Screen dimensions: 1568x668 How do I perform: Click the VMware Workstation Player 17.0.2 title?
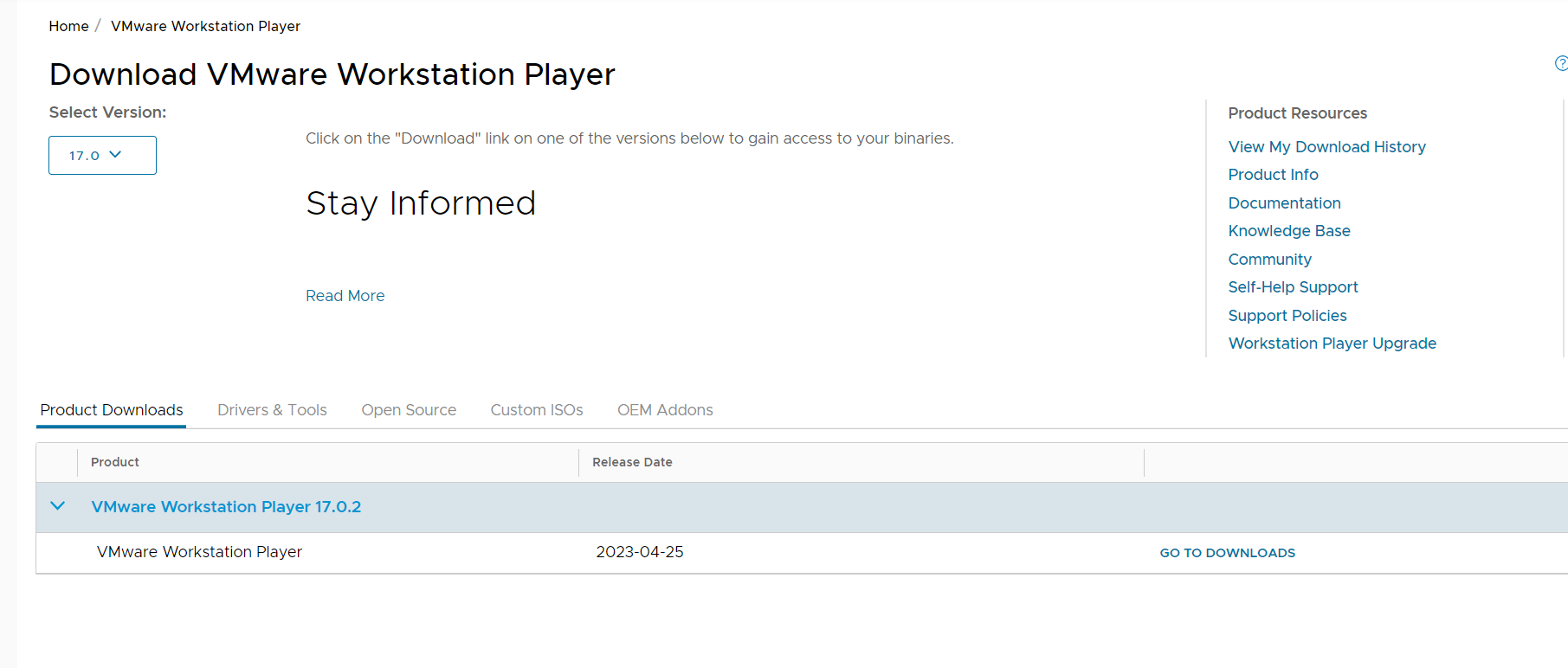point(226,507)
